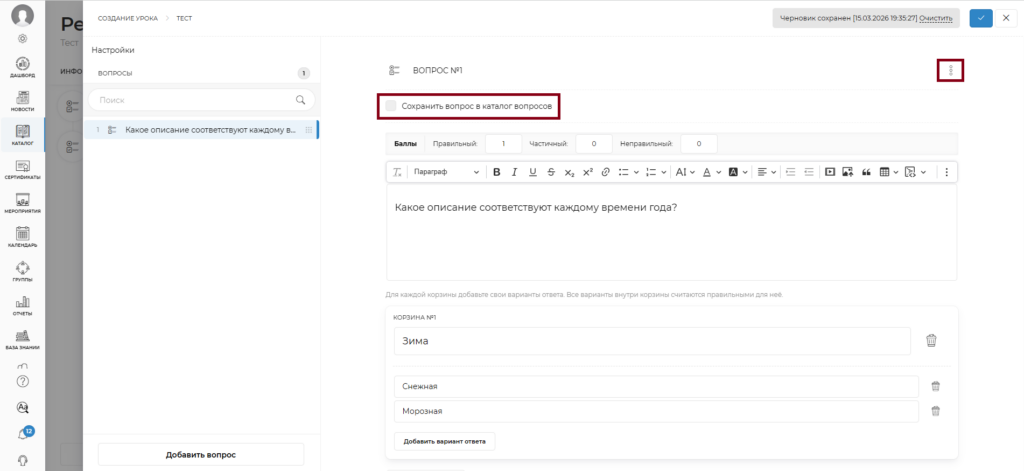Toggle bold formatting in the editor toolbar
The height and width of the screenshot is (471, 1024).
pos(496,172)
